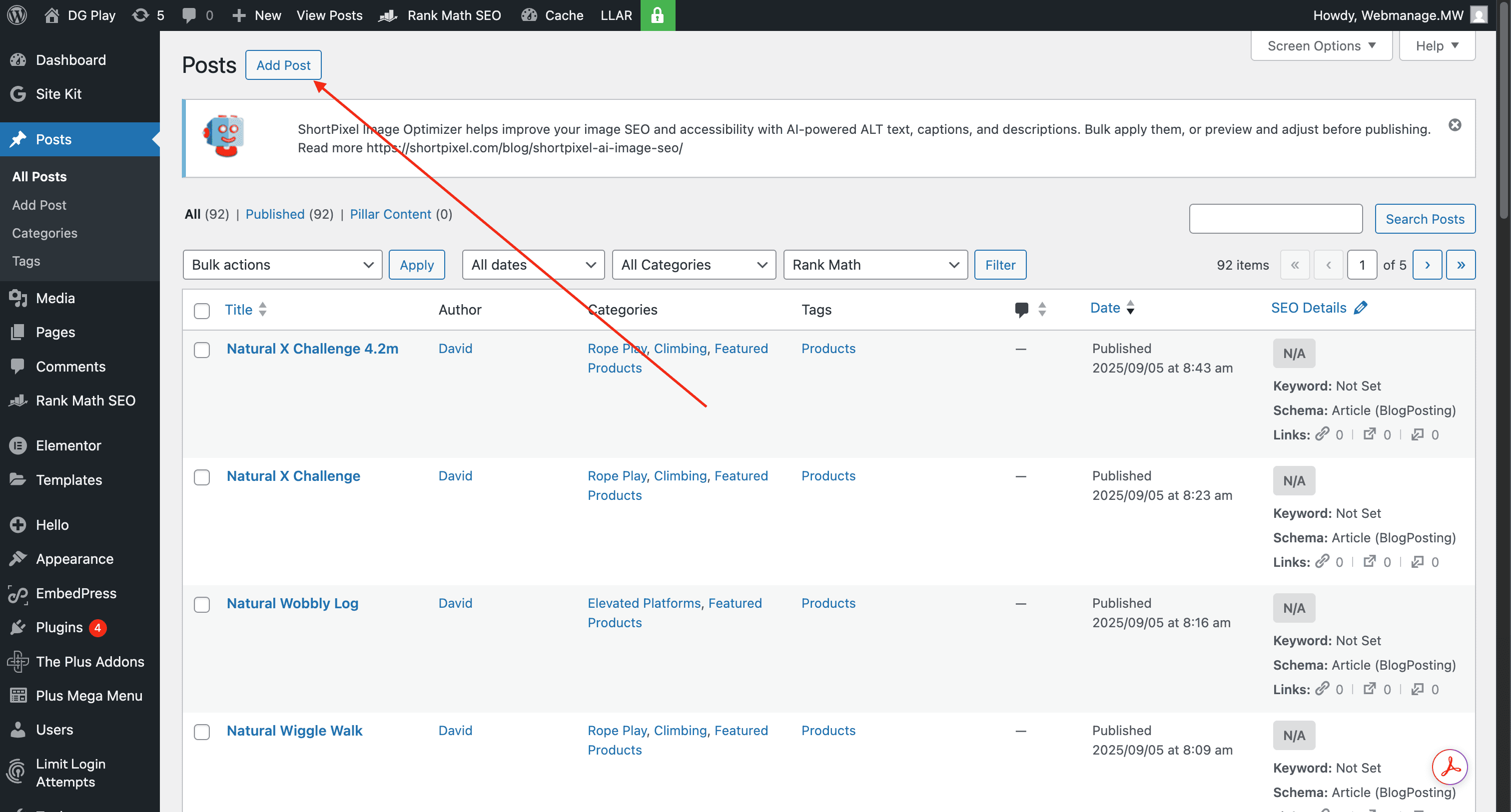Click the SEO Details edit pencil icon
1511x812 pixels.
(1360, 308)
